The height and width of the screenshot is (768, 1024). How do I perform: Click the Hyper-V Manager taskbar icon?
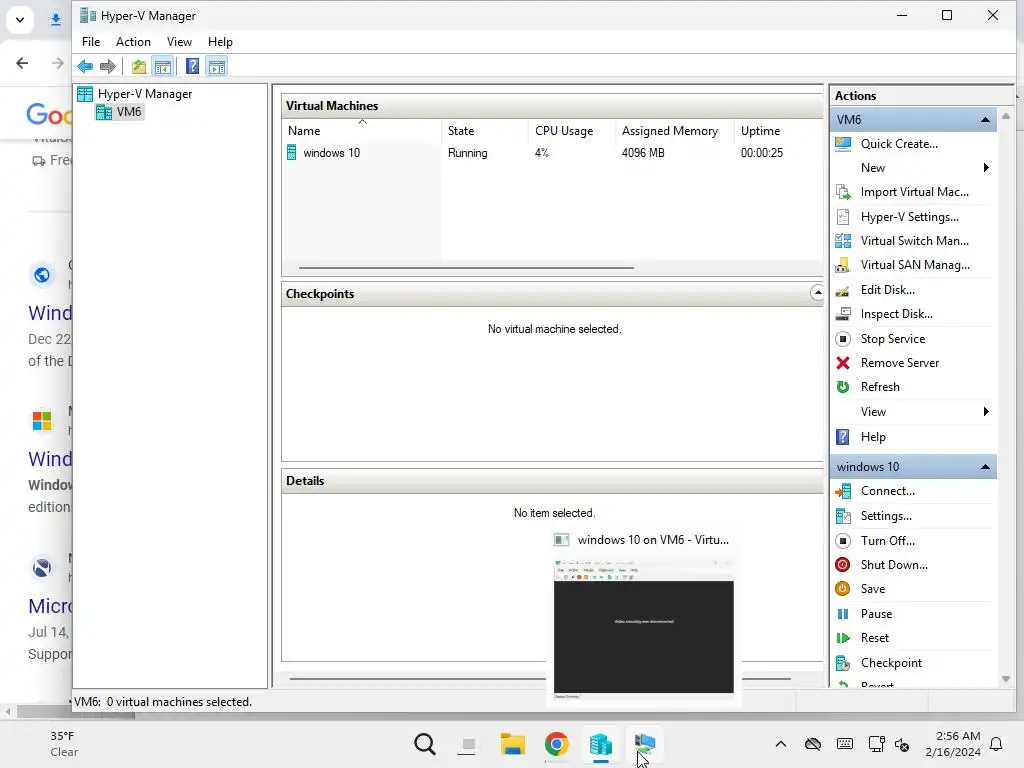(600, 744)
